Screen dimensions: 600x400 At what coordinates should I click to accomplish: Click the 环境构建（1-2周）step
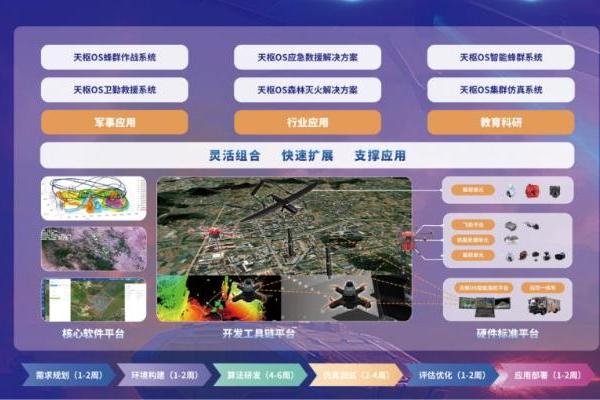(x=165, y=375)
